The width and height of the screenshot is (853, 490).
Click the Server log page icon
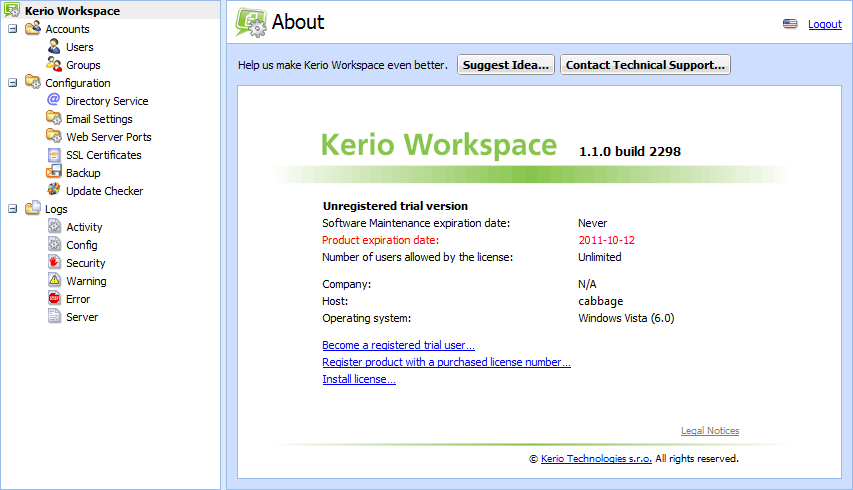(x=54, y=317)
